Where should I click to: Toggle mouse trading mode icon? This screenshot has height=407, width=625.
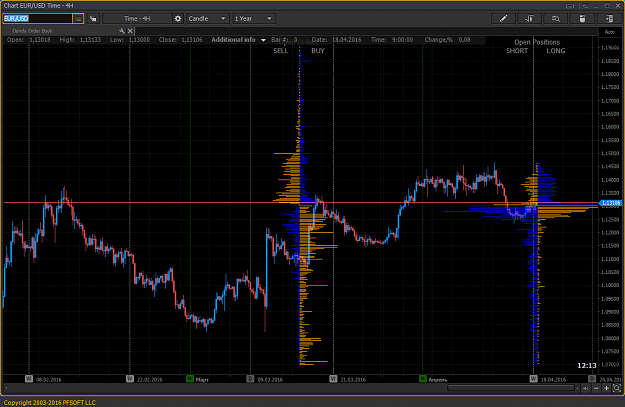[582, 18]
